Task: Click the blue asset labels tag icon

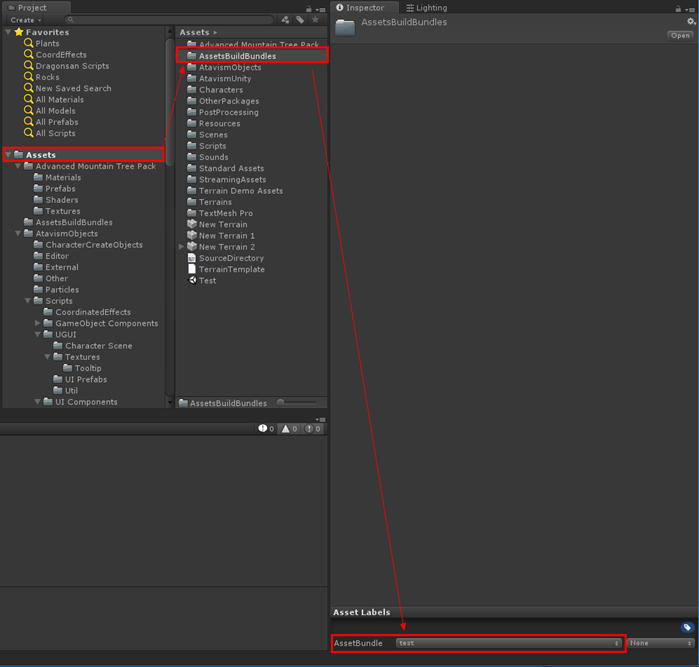Action: (x=687, y=627)
